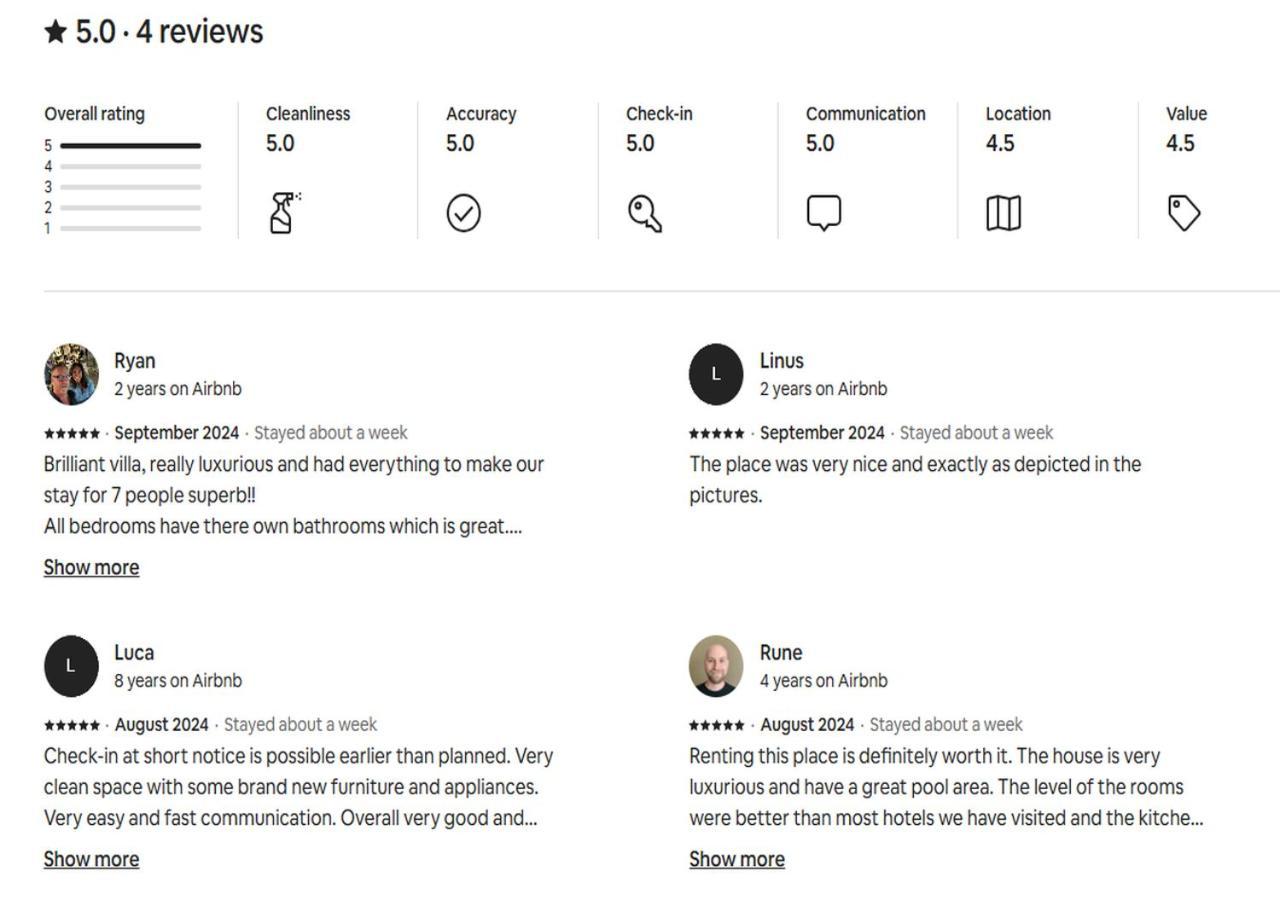Screen dimensions: 1280x900
Task: Click the 5-star overall rating bar
Action: (130, 146)
